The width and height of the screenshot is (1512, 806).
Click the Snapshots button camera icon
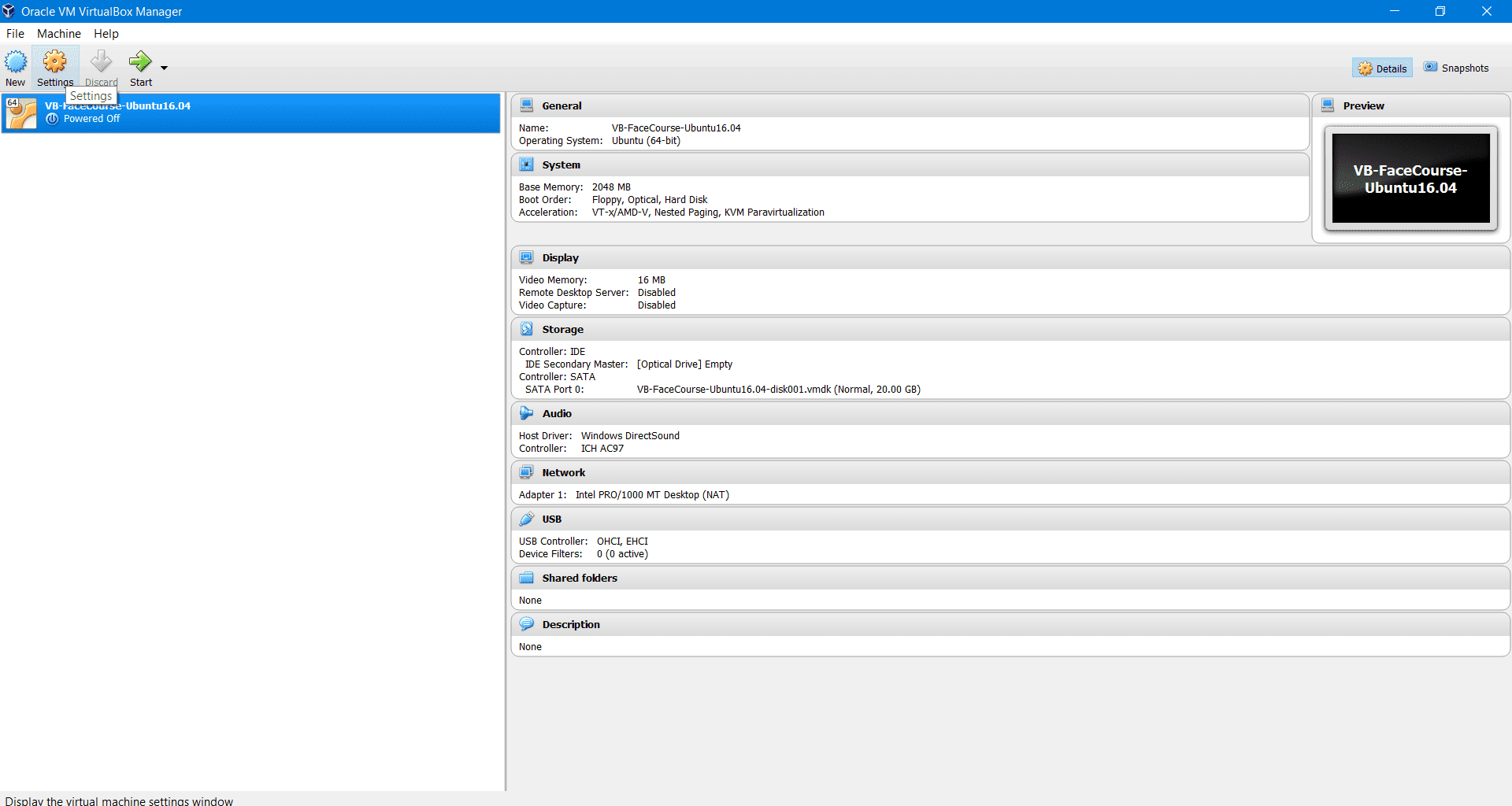[x=1430, y=67]
